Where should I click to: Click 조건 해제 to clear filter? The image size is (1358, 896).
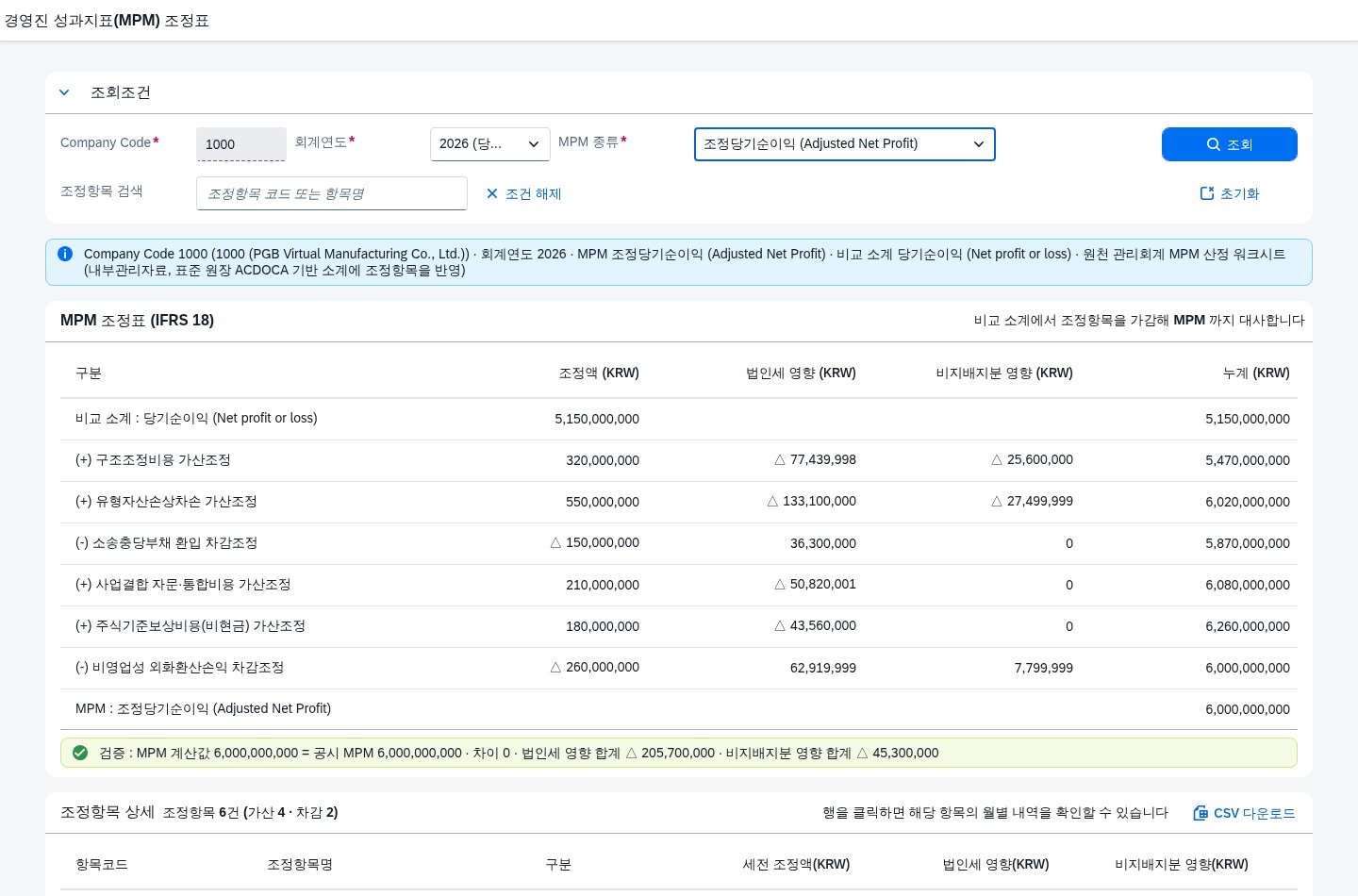(524, 193)
